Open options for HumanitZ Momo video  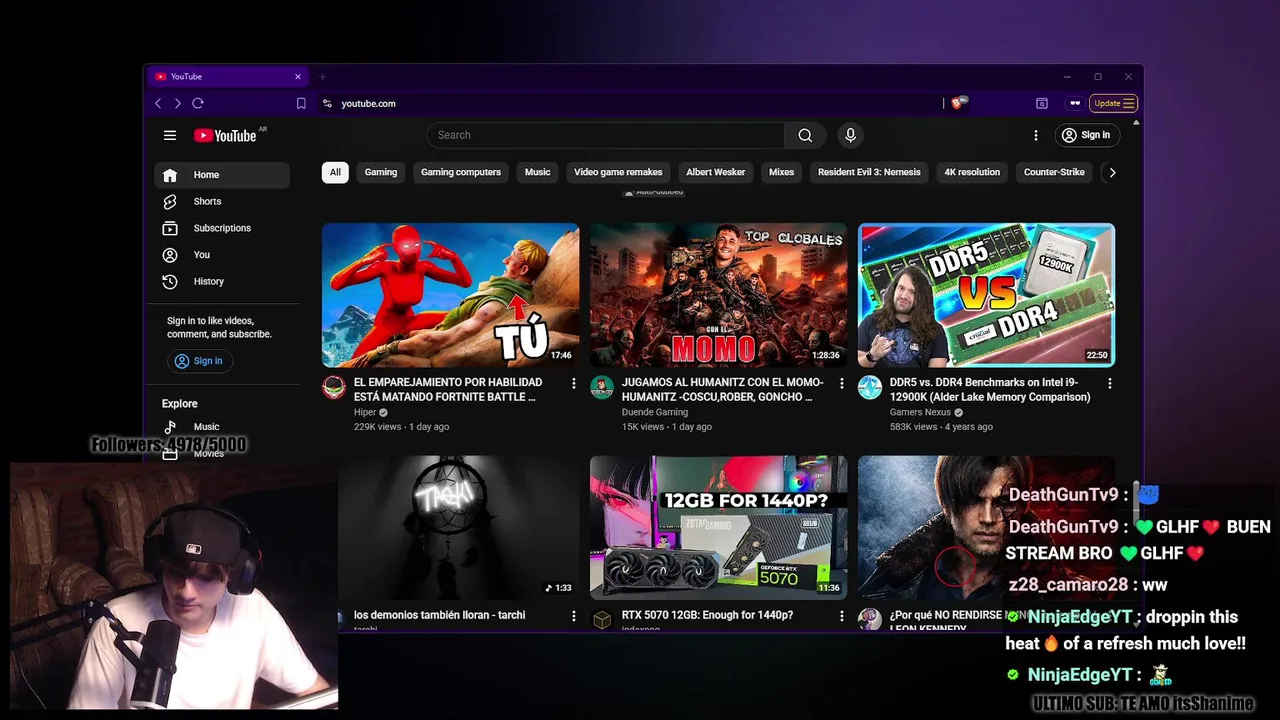point(841,383)
